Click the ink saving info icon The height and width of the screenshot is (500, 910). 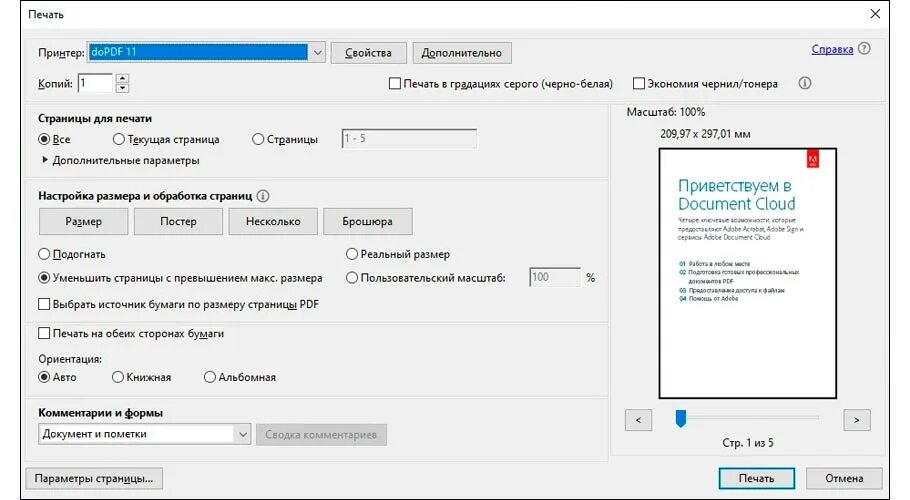click(x=804, y=83)
